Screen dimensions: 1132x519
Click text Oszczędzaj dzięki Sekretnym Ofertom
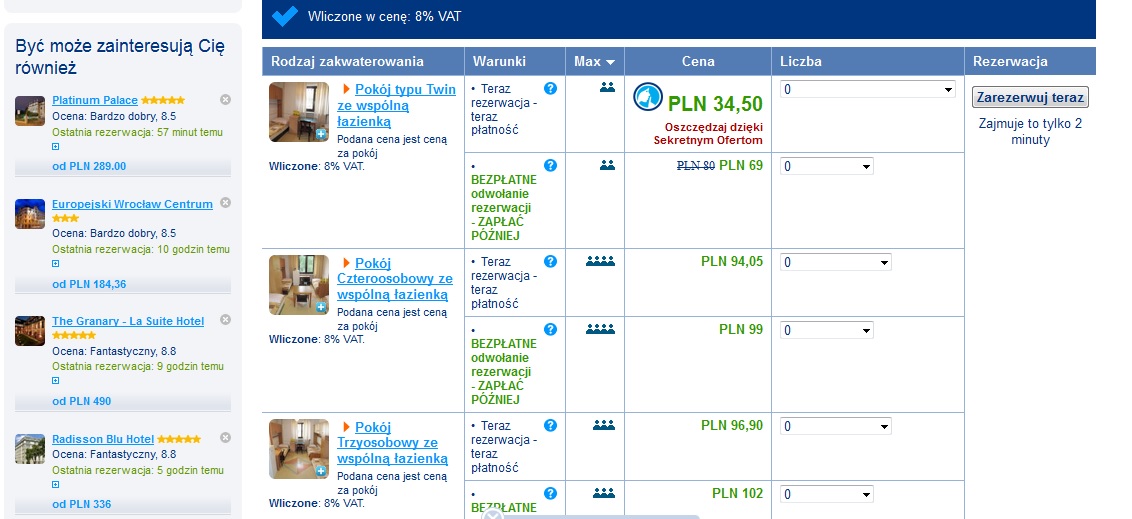(708, 134)
